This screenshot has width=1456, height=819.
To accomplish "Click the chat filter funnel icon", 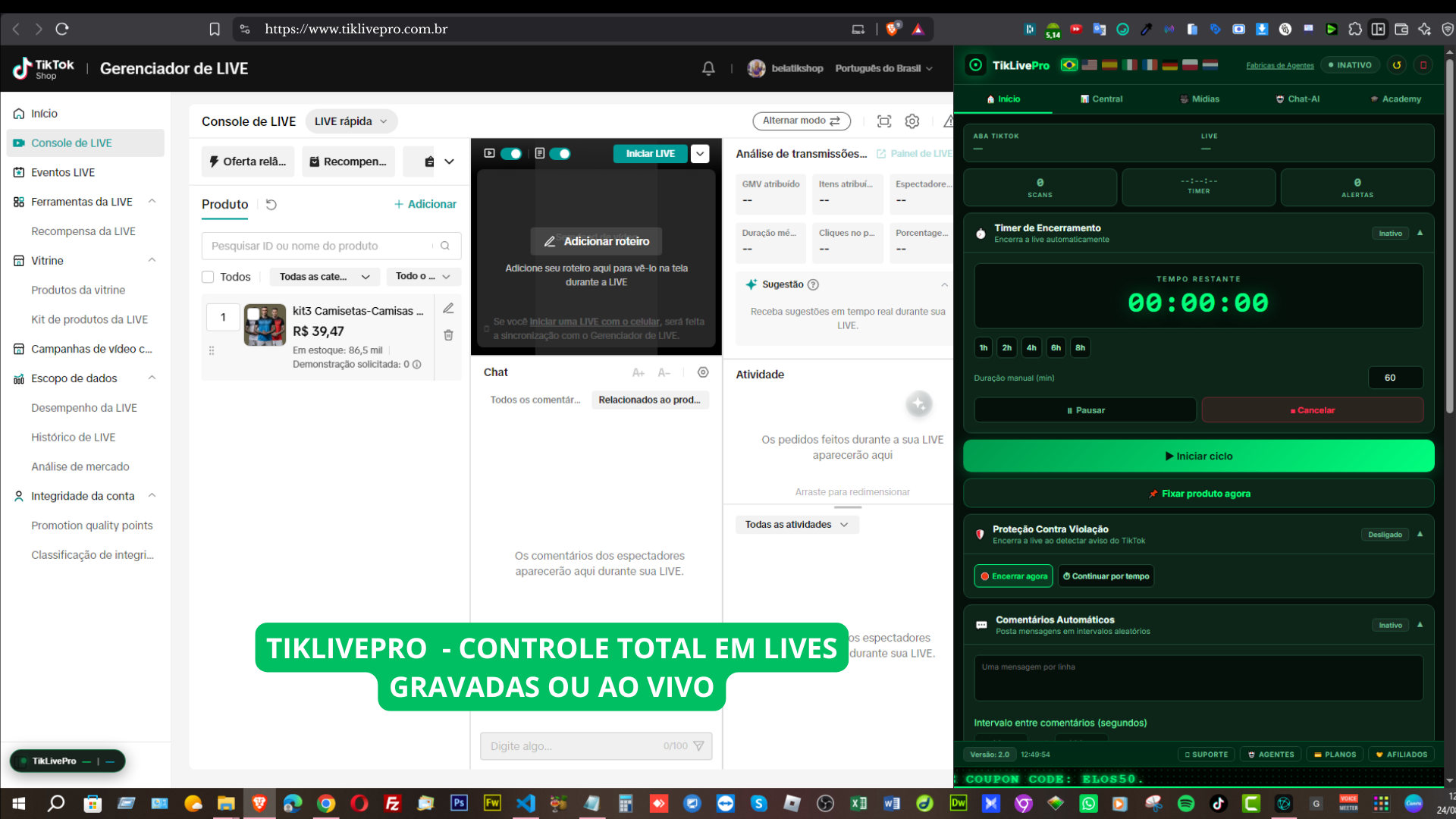I will [x=698, y=746].
